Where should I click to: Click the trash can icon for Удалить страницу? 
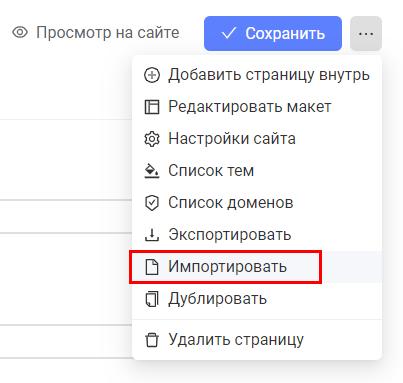(152, 340)
